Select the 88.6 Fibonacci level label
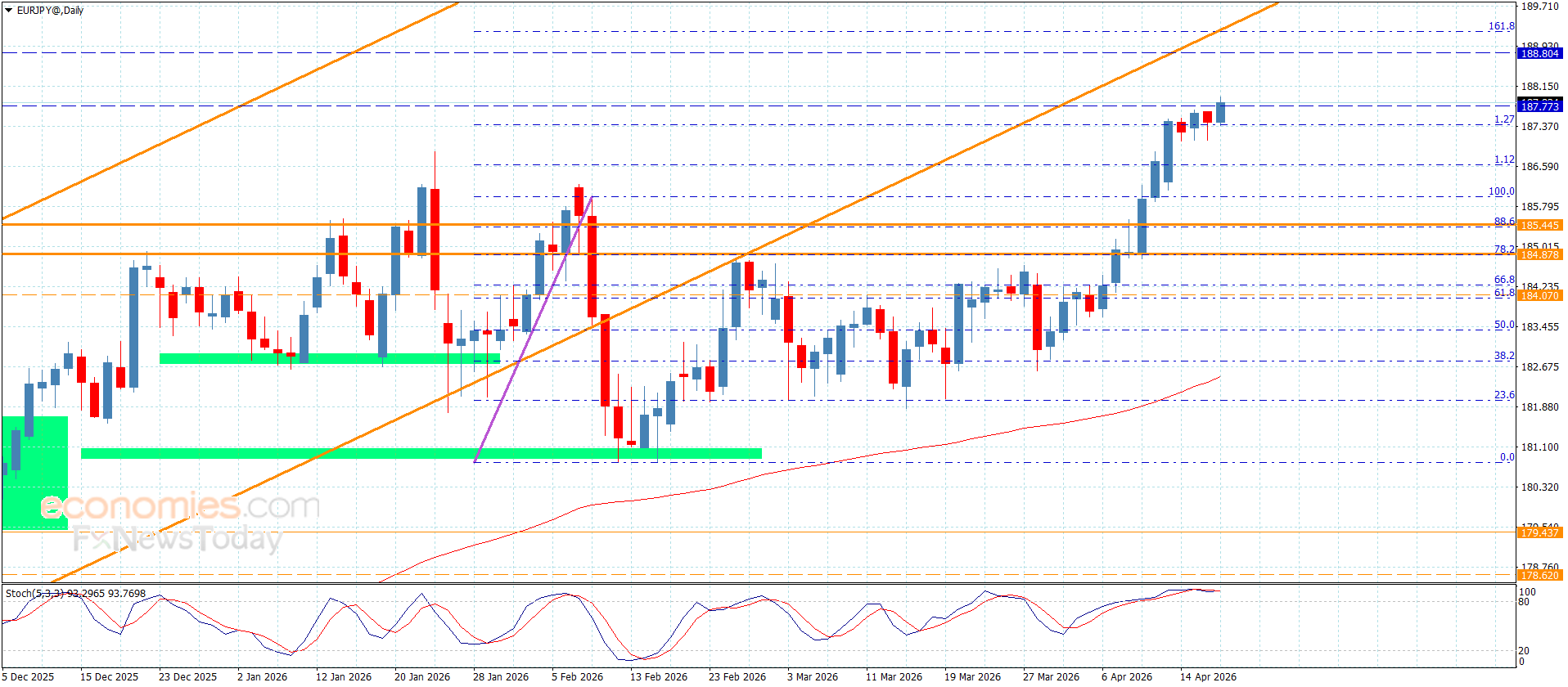Screen dimensions: 1568x687 pyautogui.click(x=1504, y=222)
